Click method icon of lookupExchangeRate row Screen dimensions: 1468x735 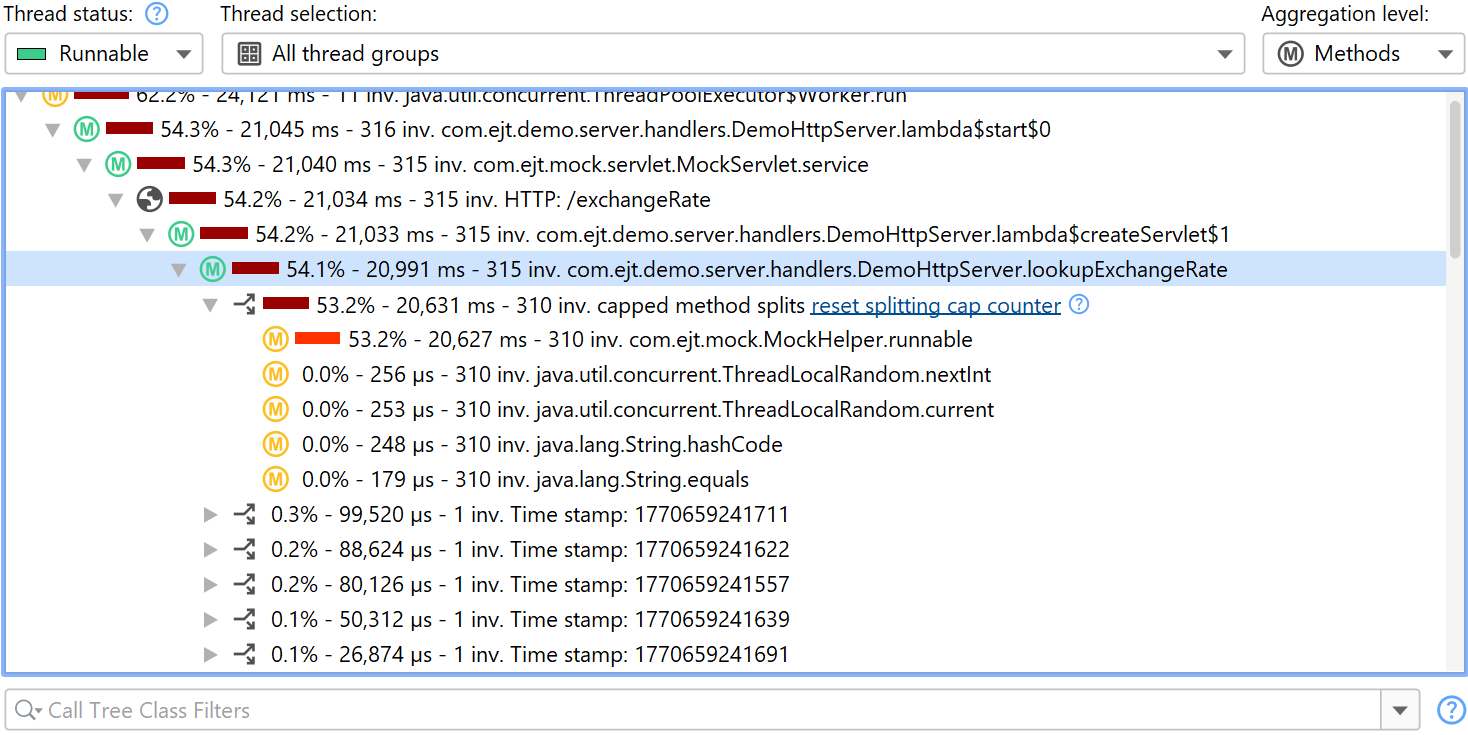click(x=212, y=270)
